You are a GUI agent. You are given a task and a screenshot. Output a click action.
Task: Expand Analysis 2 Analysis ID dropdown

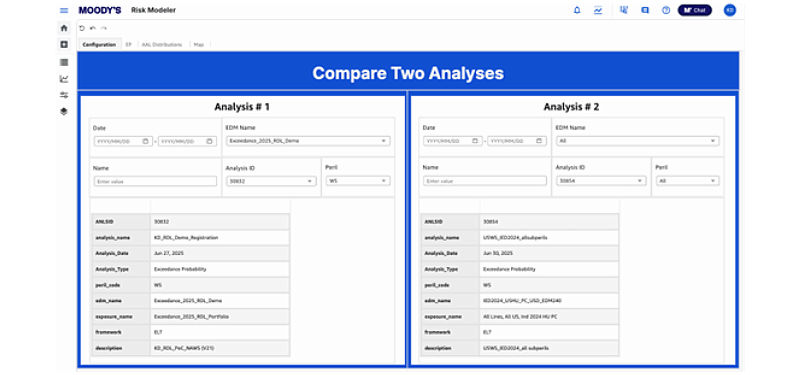tap(601, 181)
